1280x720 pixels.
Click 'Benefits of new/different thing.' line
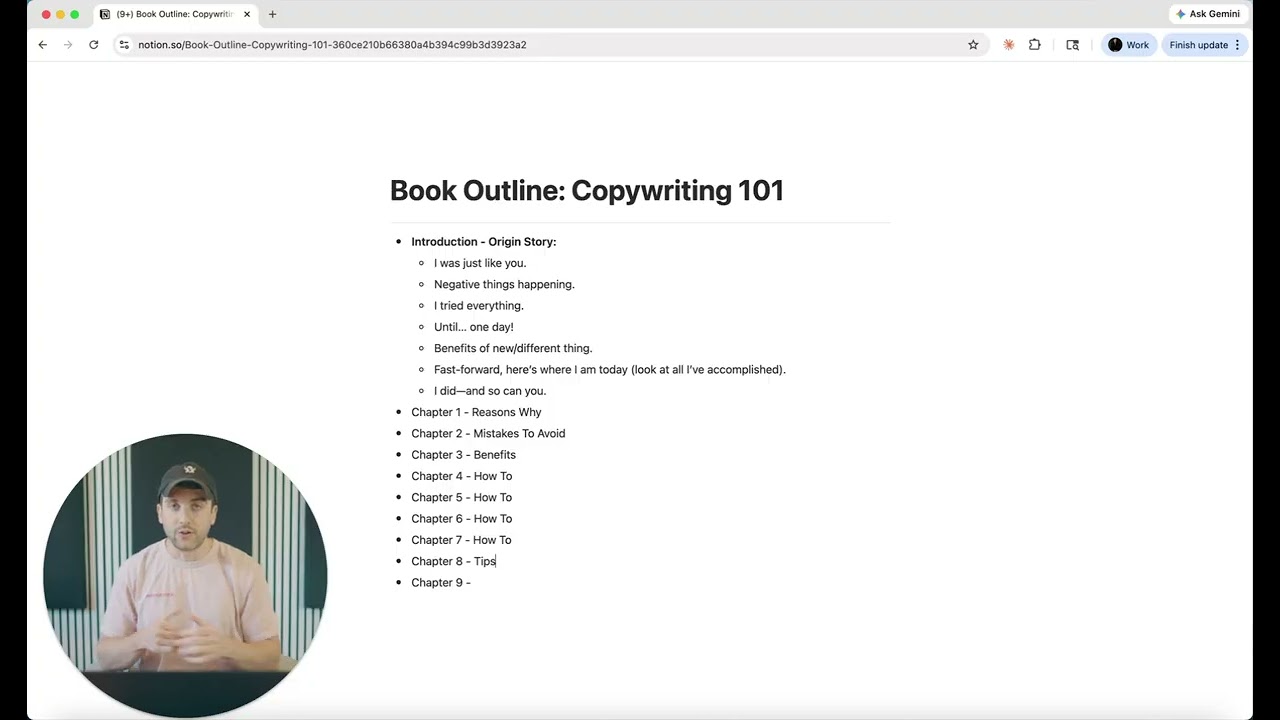pos(513,348)
